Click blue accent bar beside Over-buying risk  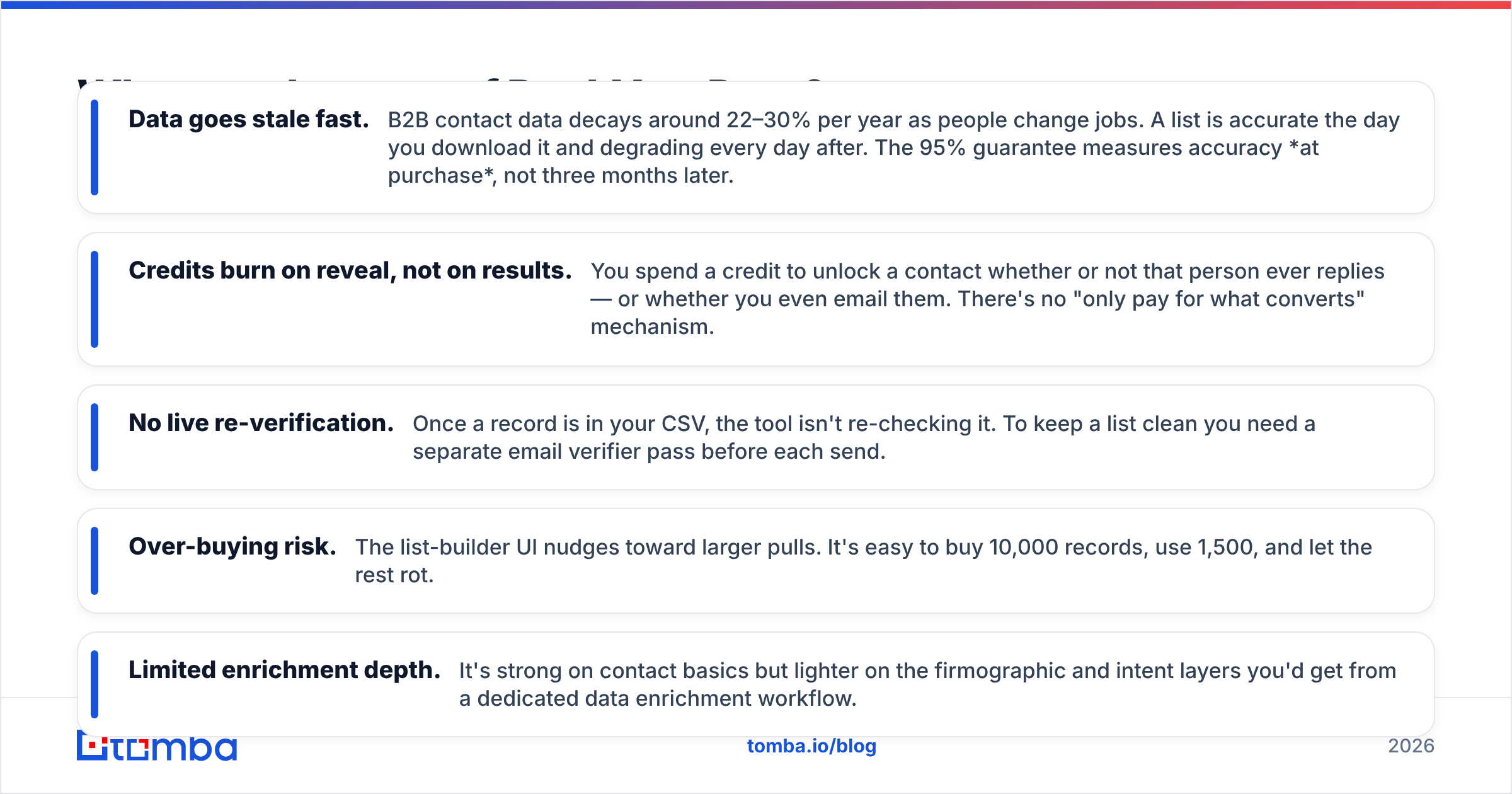(x=94, y=561)
